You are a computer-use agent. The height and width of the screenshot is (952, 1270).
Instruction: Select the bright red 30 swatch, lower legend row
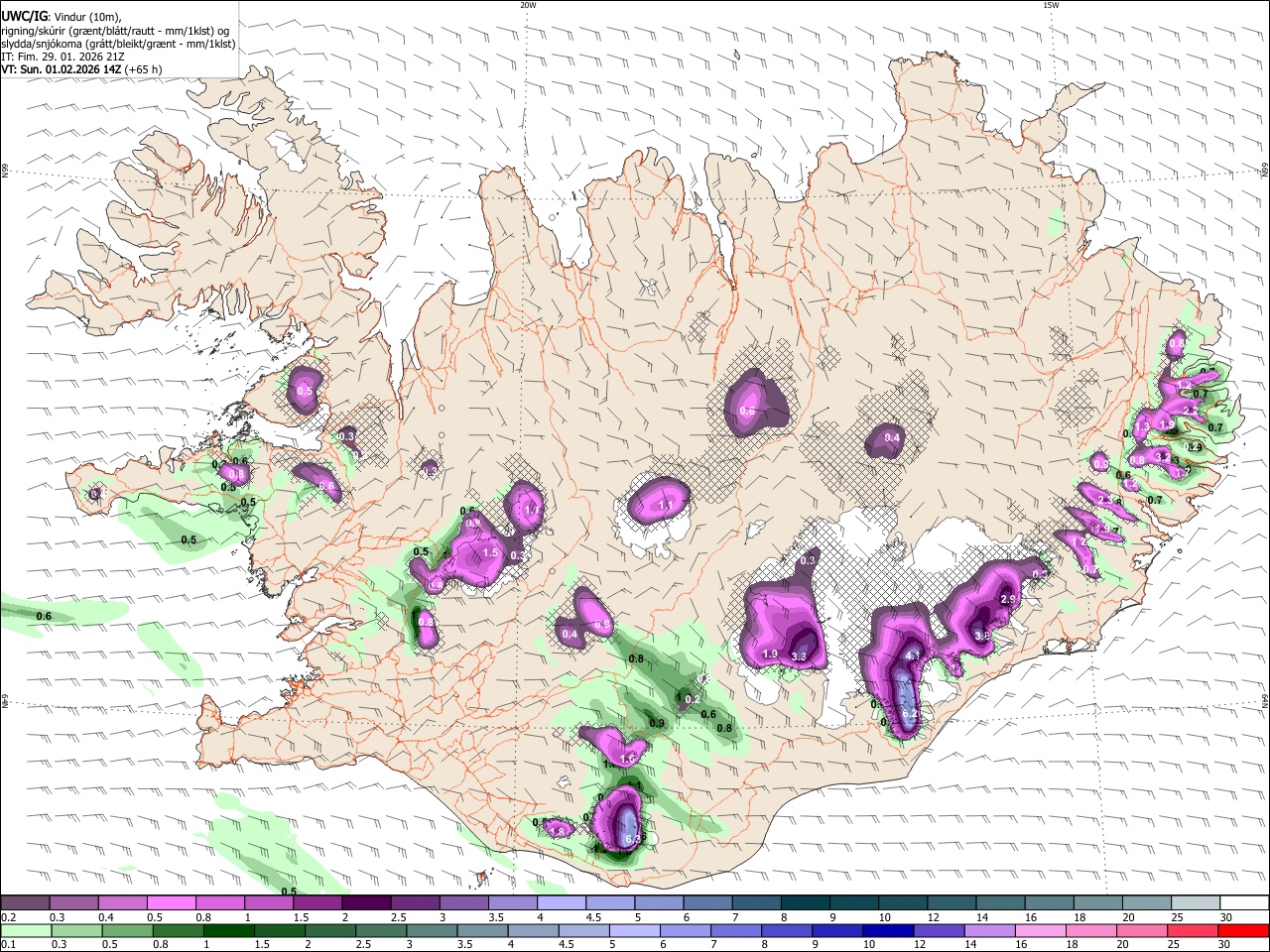1243,930
